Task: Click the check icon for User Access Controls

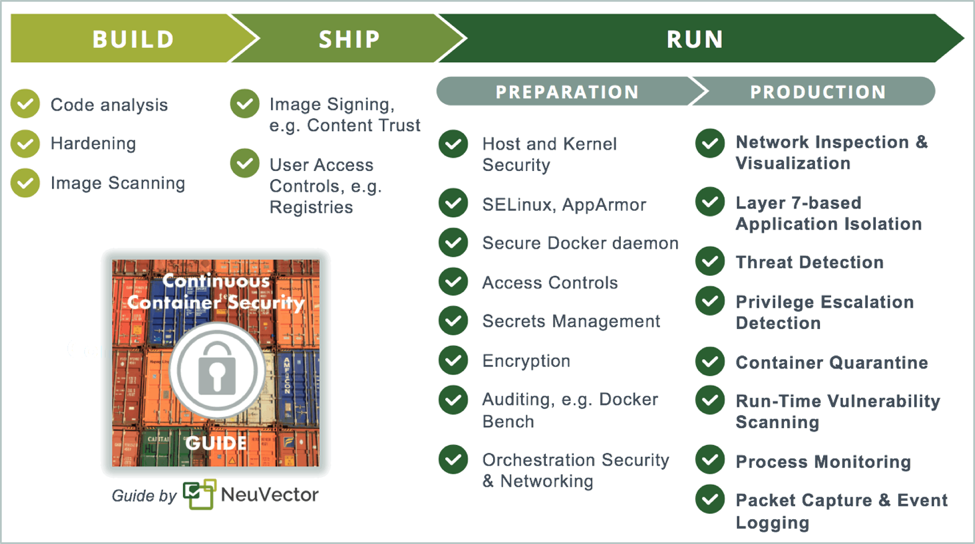Action: click(244, 164)
